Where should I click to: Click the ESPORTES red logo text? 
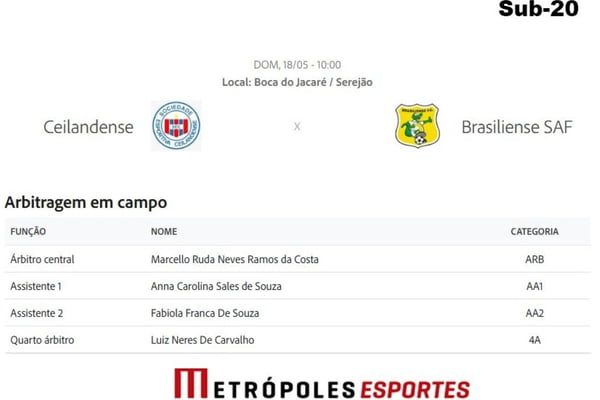(415, 390)
